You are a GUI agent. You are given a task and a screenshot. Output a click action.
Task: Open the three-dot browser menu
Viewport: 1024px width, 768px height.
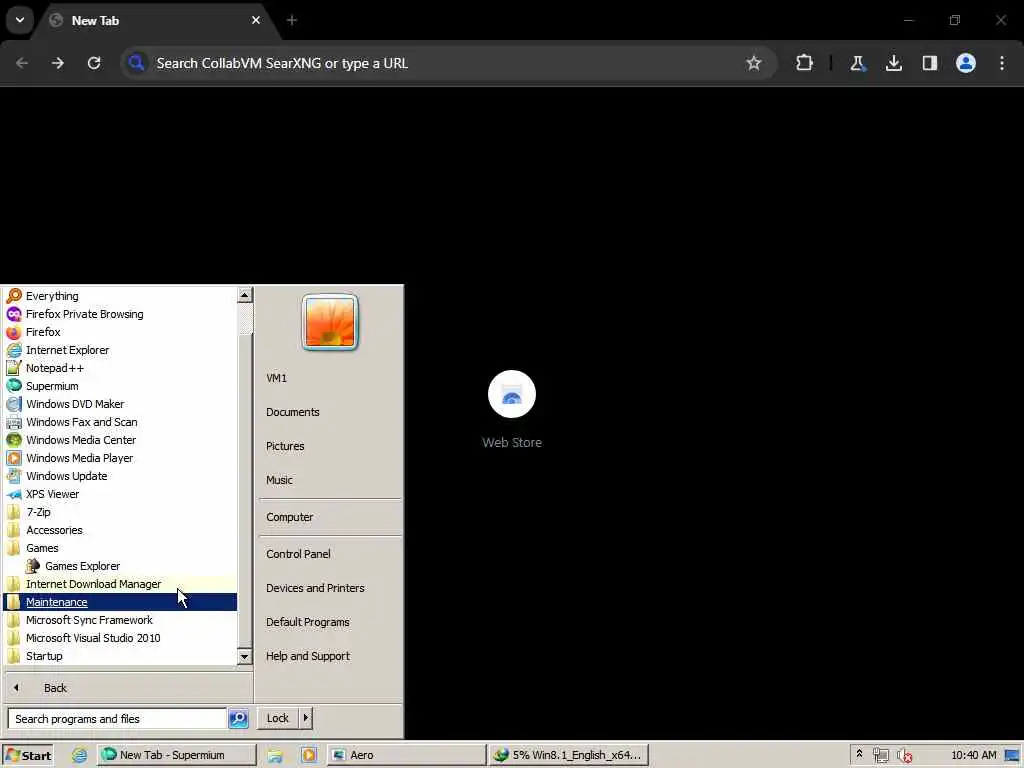point(1002,63)
